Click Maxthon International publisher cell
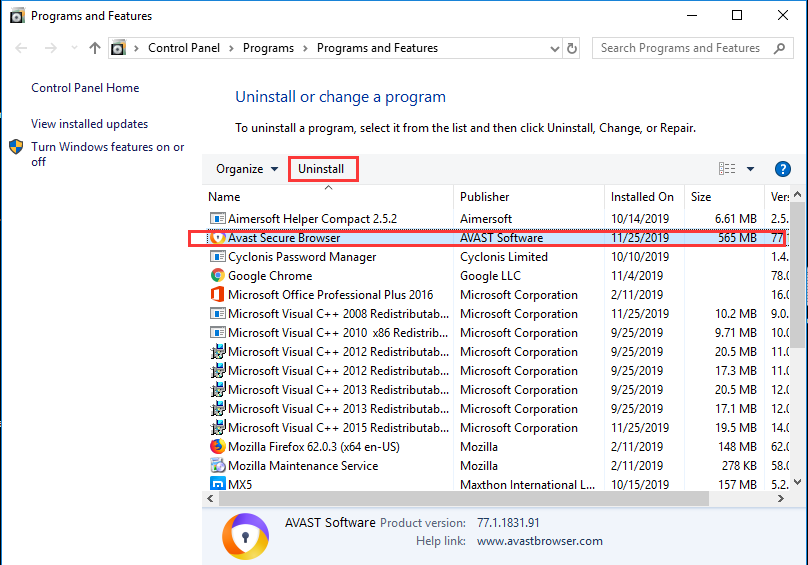The image size is (808, 565). [x=527, y=485]
